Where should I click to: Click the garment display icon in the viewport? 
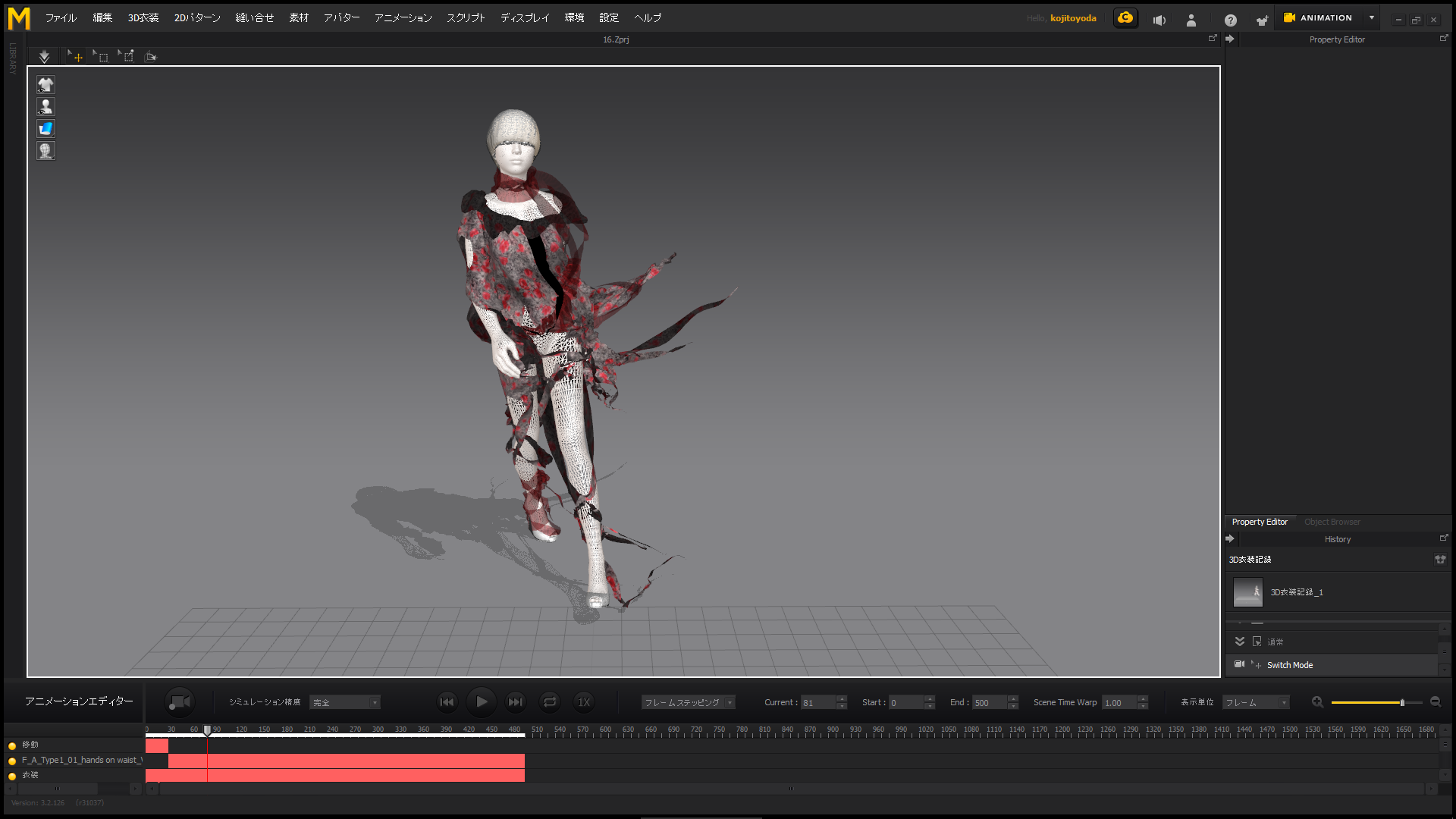tap(45, 85)
